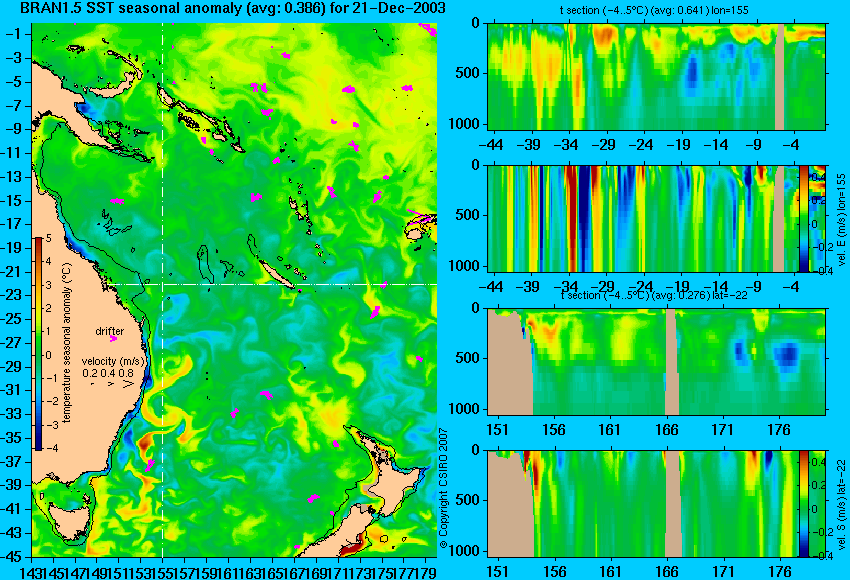850x580 pixels.
Task: Click the 'vel. S (m/s) lat=-22' axis label
Action: [841, 504]
